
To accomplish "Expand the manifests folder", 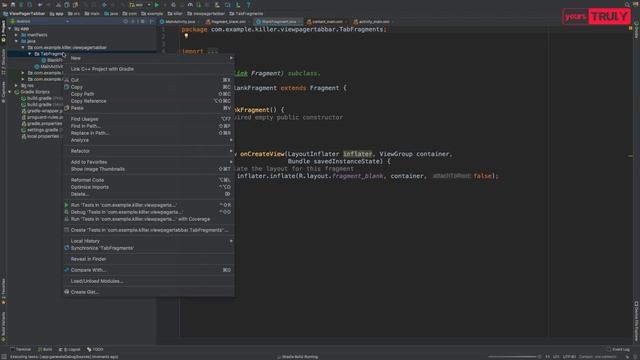I will pyautogui.click(x=16, y=35).
